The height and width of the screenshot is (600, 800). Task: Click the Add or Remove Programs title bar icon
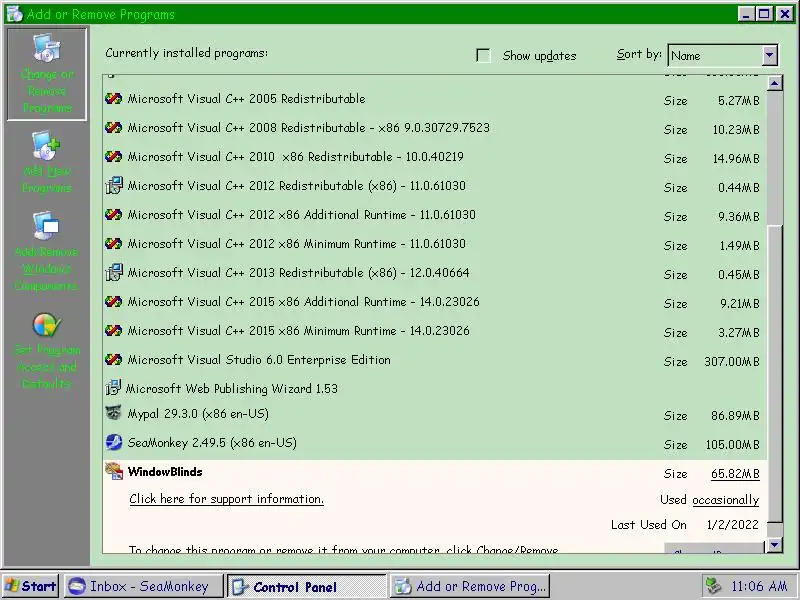pyautogui.click(x=14, y=14)
